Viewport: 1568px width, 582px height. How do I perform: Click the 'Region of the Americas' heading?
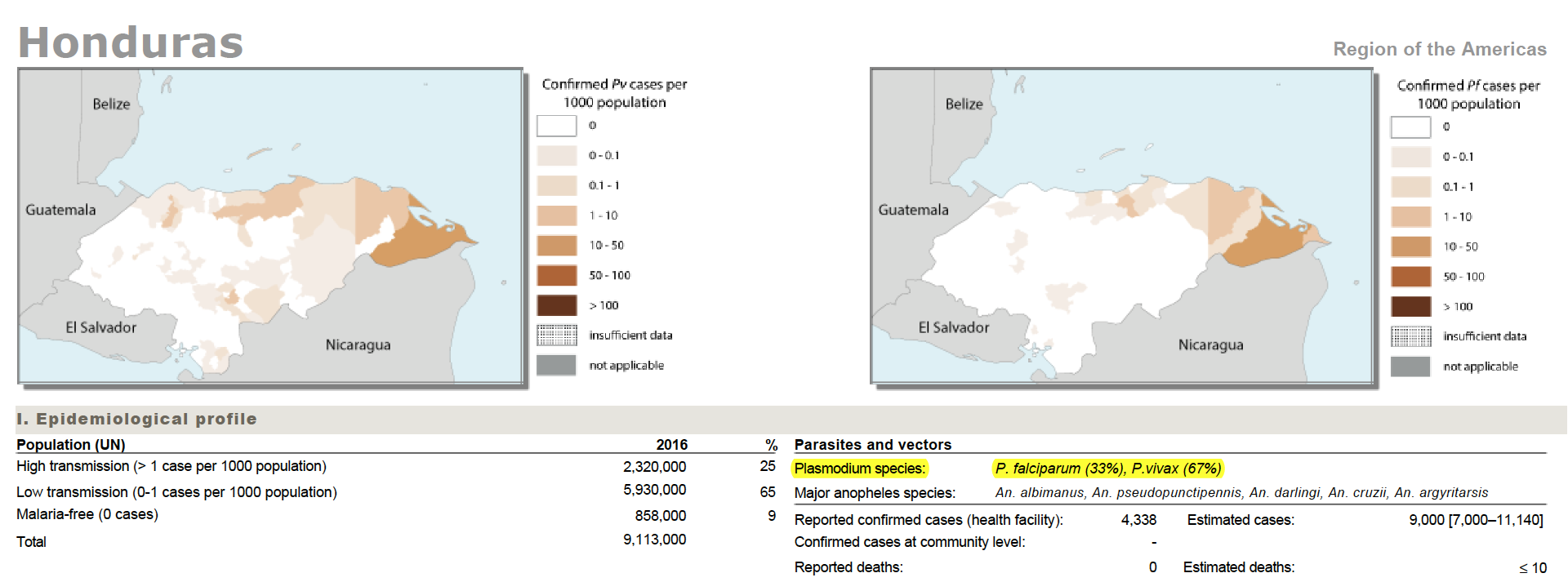pyautogui.click(x=1439, y=49)
